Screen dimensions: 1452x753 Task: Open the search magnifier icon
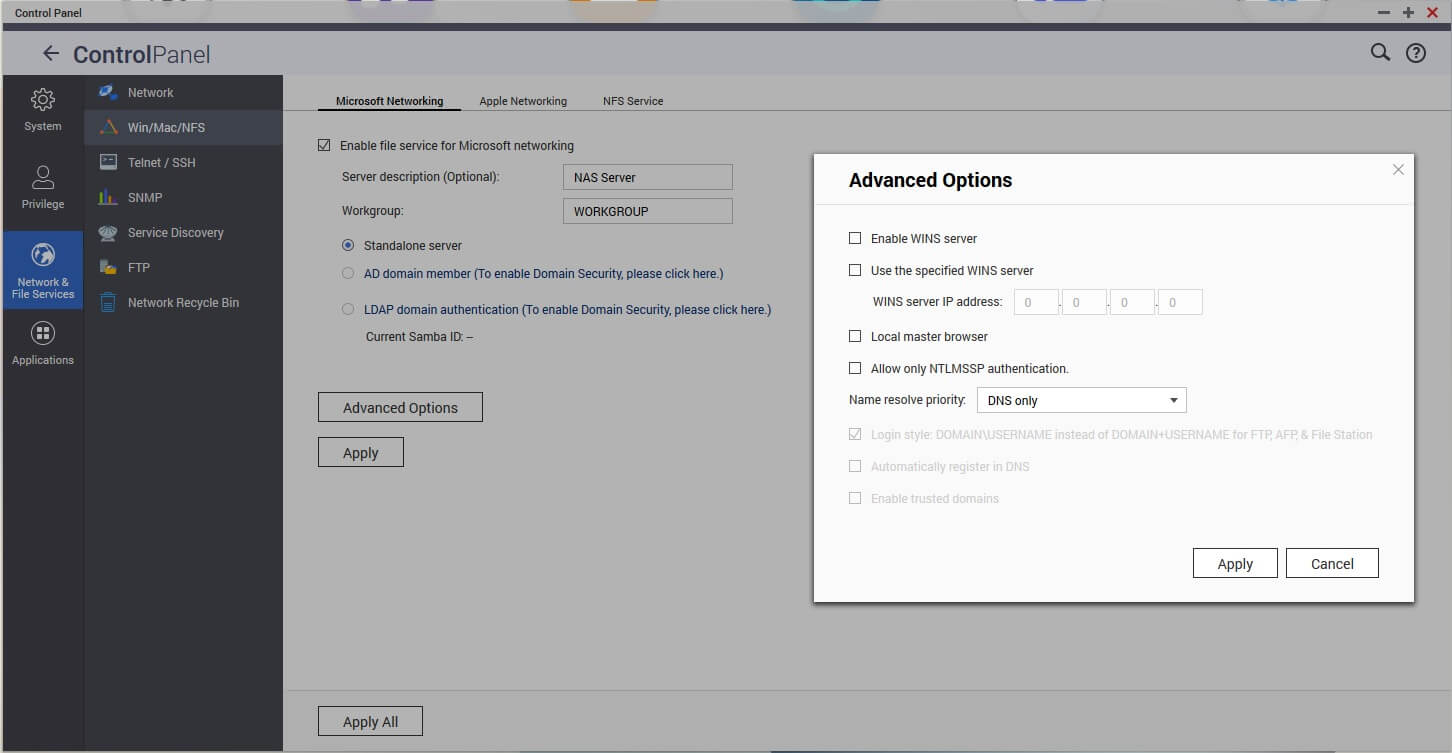coord(1380,53)
